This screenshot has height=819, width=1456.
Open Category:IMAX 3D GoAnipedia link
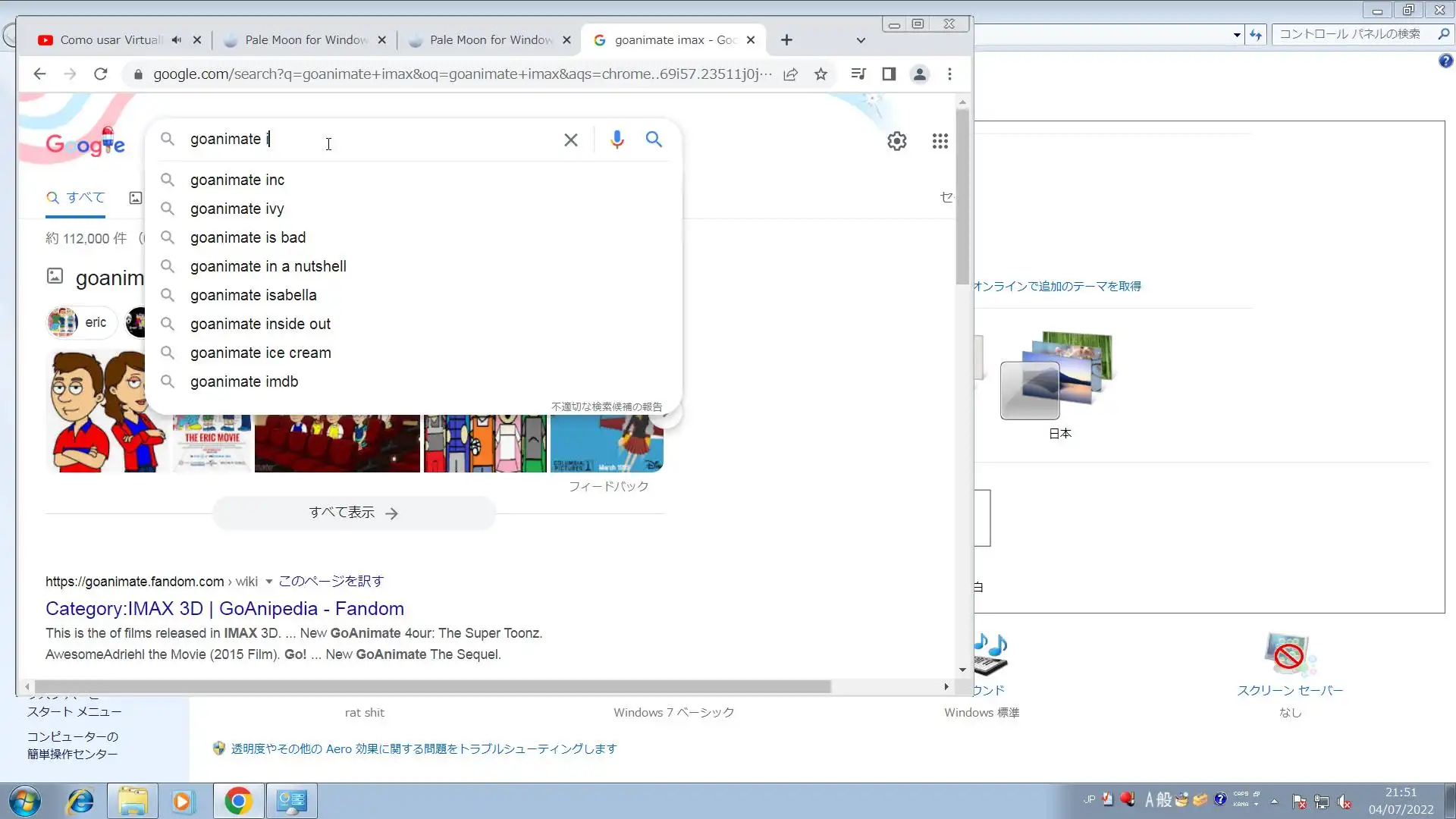[x=224, y=608]
